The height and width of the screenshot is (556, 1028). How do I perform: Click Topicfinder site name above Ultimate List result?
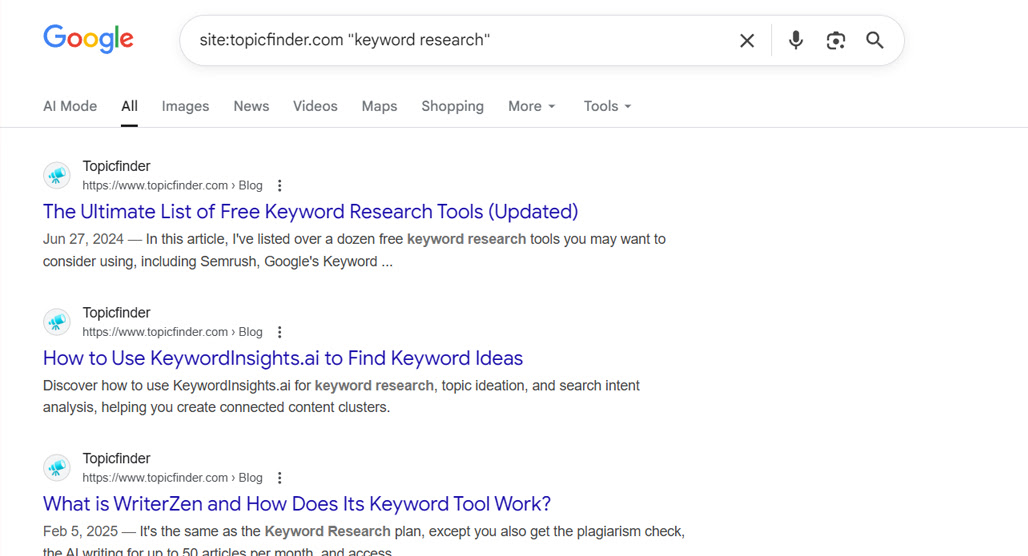[116, 167]
